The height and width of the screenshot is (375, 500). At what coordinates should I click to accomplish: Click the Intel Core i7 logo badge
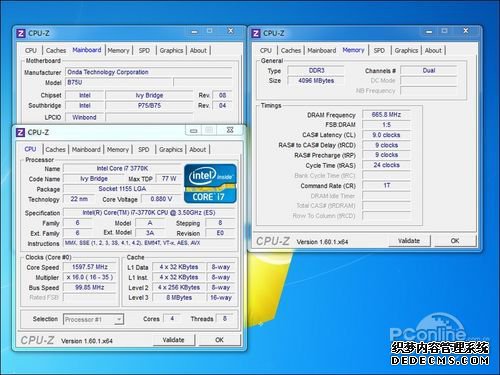(x=210, y=184)
